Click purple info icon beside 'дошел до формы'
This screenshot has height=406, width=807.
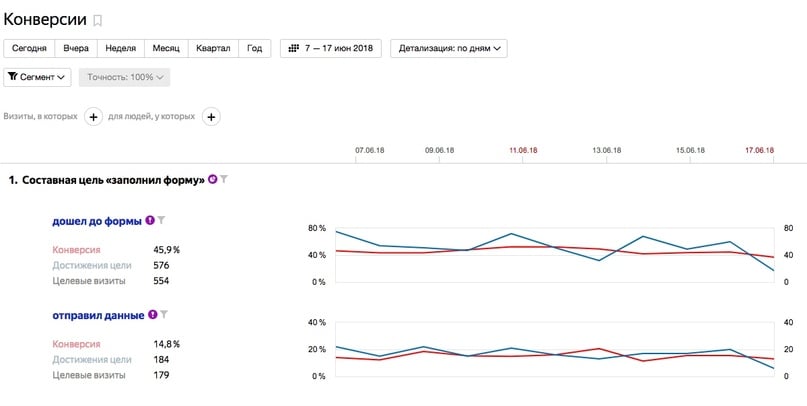coord(150,220)
